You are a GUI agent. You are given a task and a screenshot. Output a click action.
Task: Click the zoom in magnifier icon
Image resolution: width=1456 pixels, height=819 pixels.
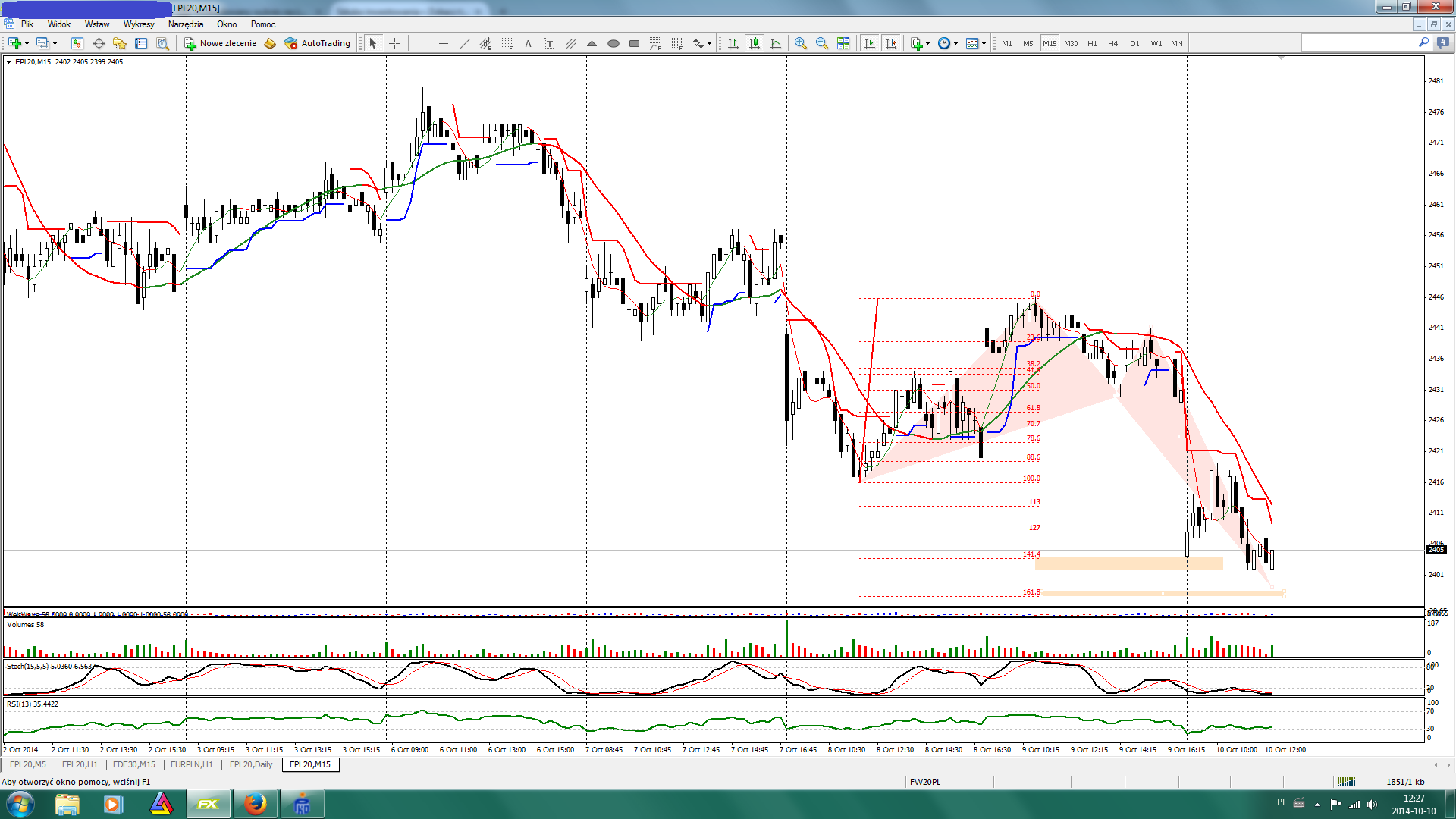pos(800,43)
